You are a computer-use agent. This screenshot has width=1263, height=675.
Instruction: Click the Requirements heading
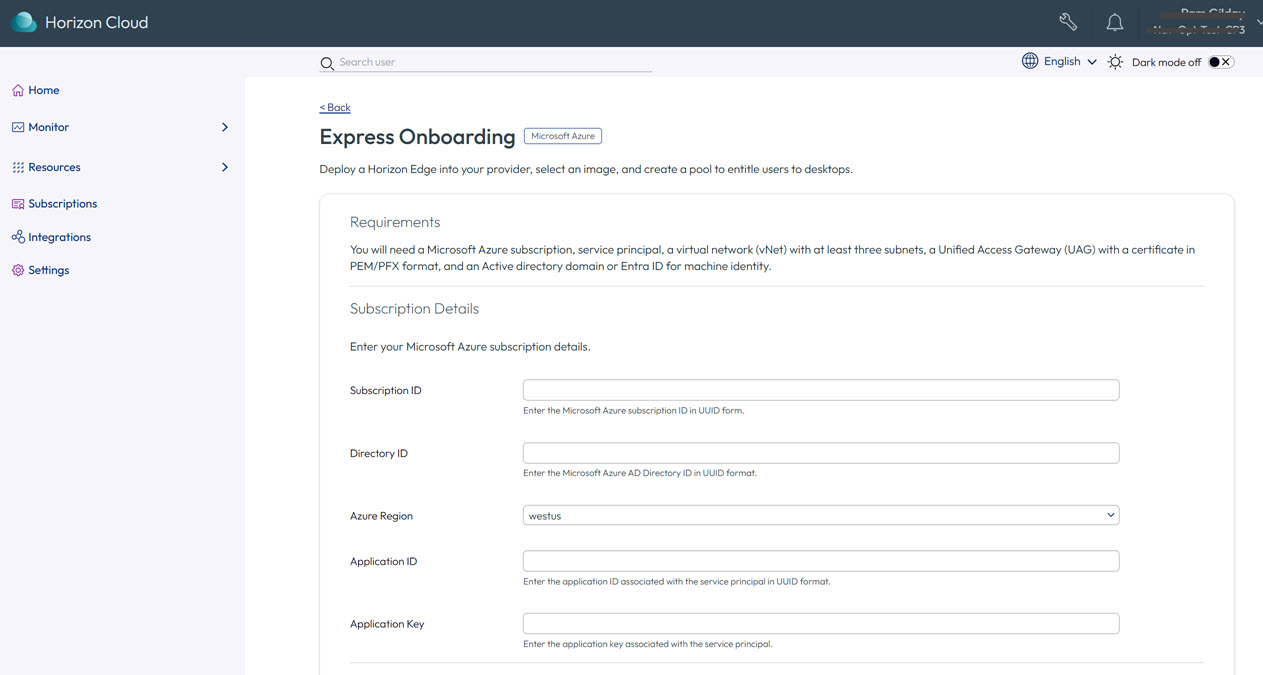tap(395, 222)
